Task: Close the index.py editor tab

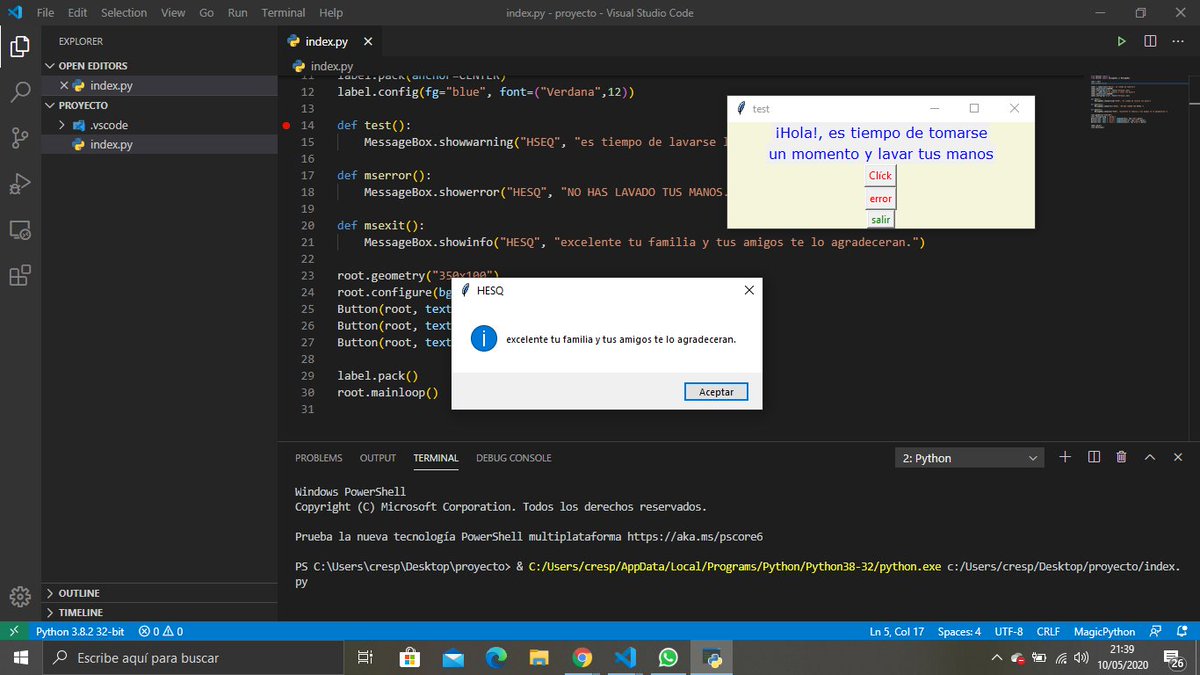Action: point(368,42)
